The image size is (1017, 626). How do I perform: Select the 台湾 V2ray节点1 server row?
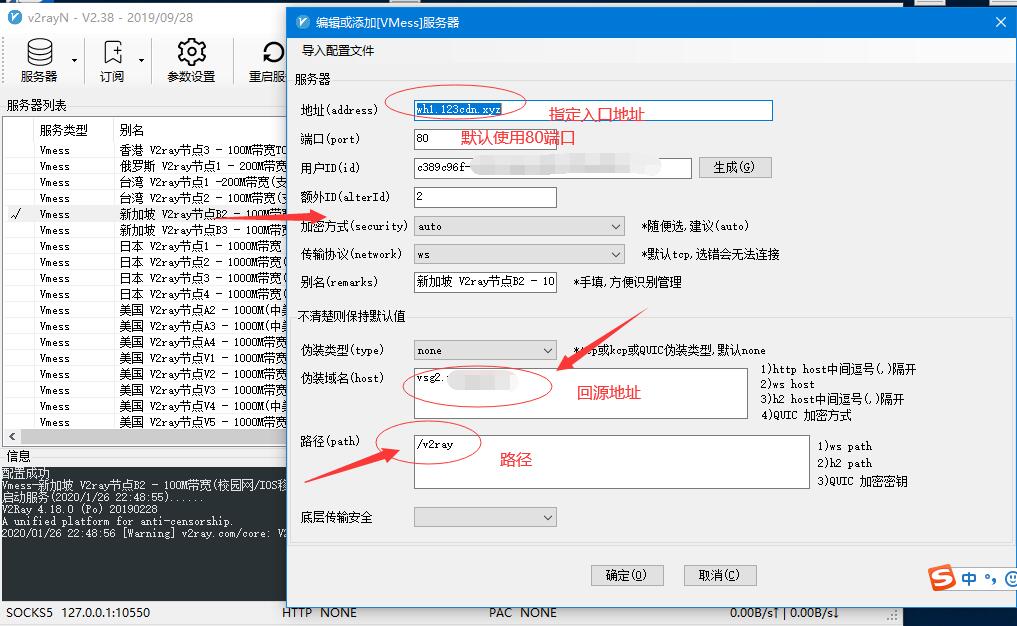(x=145, y=182)
